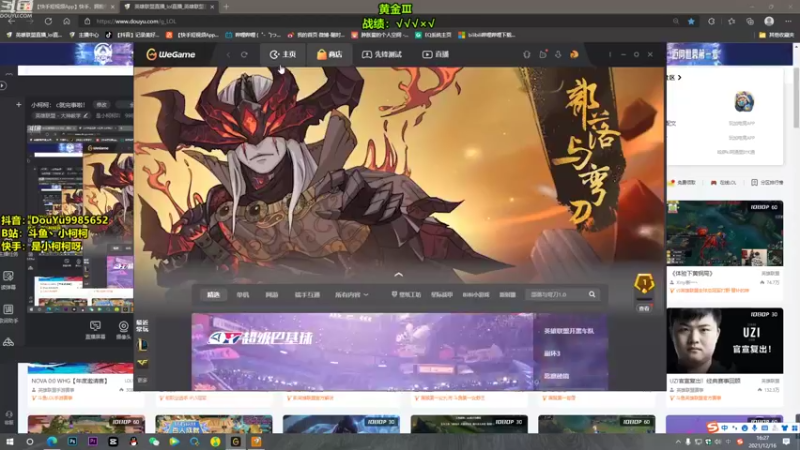Select the 联手互通 category
The width and height of the screenshot is (800, 450).
tap(307, 294)
